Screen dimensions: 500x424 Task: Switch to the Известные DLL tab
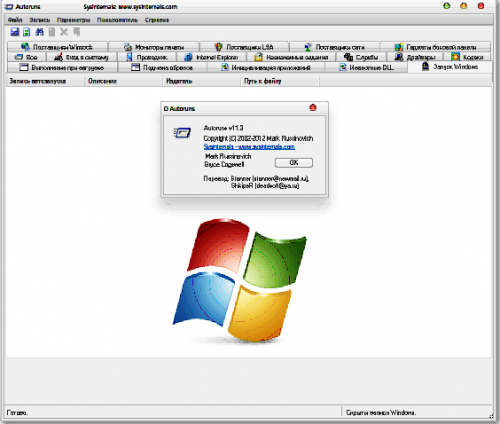click(x=366, y=68)
